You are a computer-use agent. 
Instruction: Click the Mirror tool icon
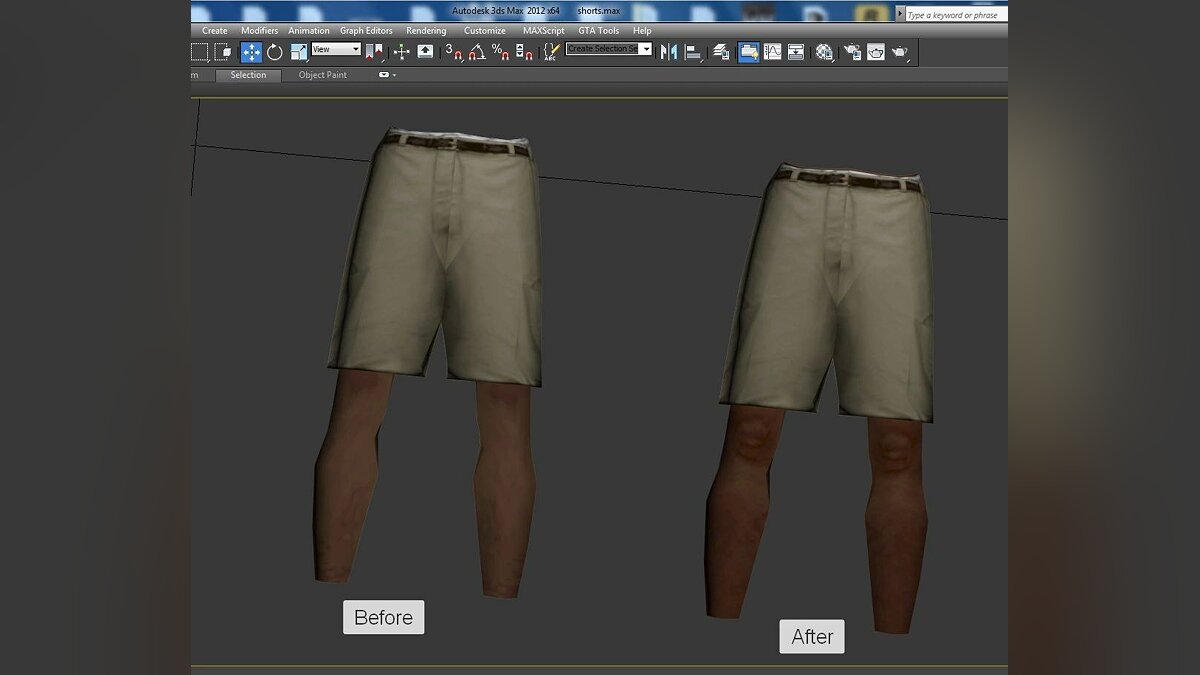[669, 52]
